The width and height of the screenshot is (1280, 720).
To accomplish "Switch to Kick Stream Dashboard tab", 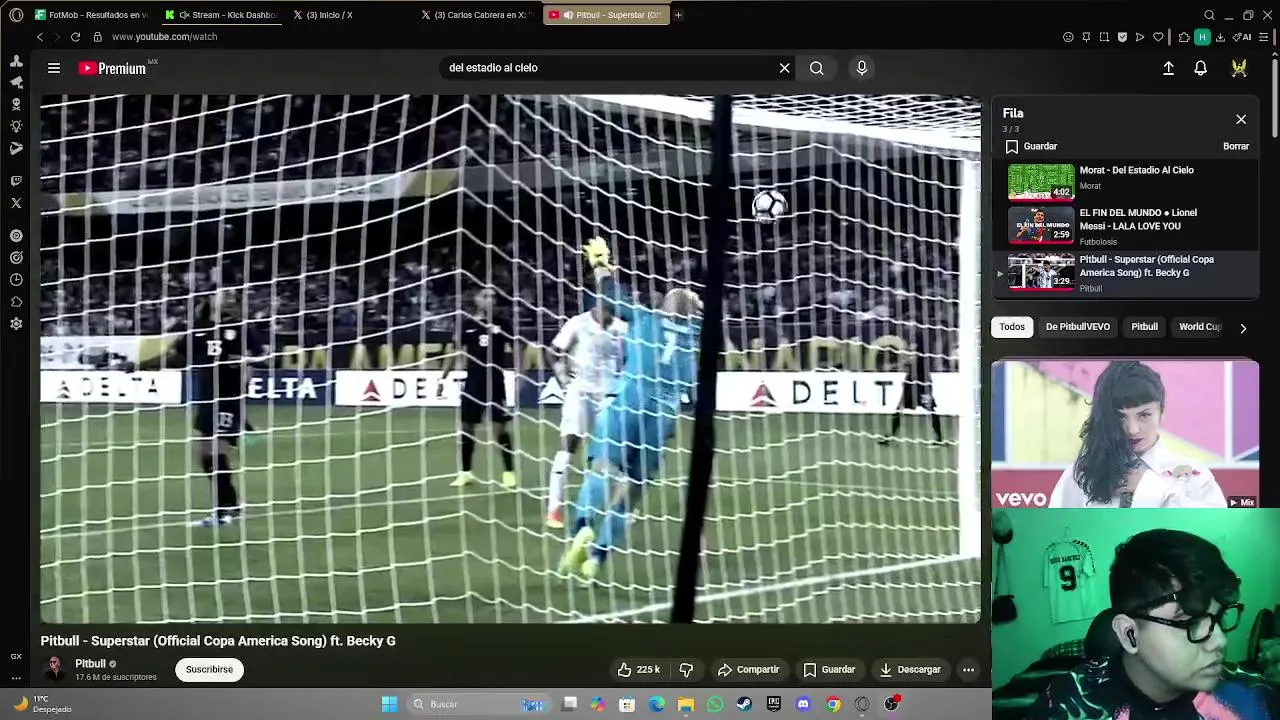I will point(222,15).
